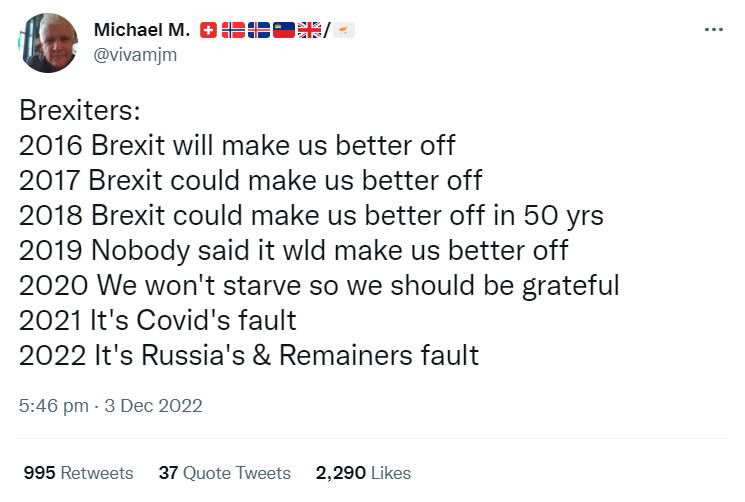Screen dimensions: 745x502
Task: Click the Cyprus flag emoji
Action: tap(343, 31)
